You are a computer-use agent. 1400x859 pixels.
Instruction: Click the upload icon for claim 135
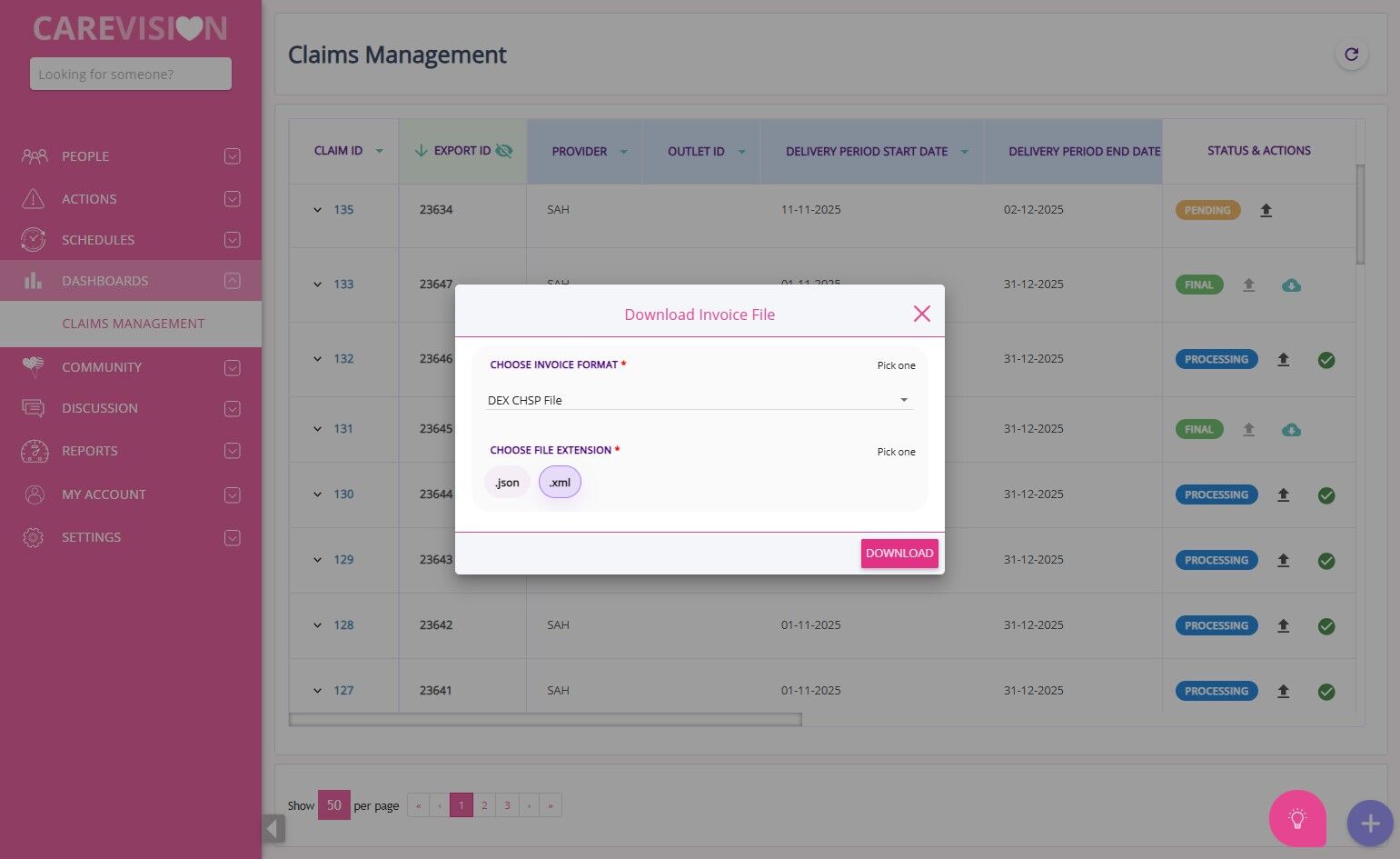(1266, 210)
